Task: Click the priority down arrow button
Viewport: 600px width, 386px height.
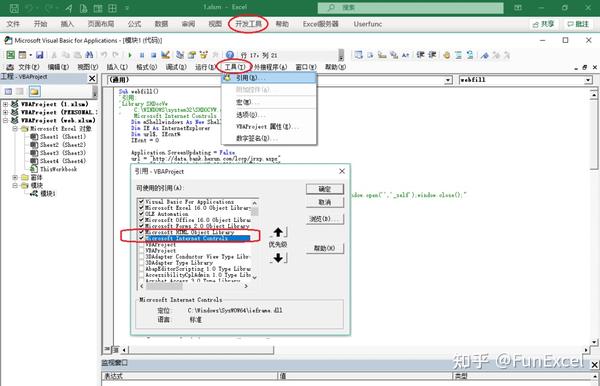Action: click(279, 258)
